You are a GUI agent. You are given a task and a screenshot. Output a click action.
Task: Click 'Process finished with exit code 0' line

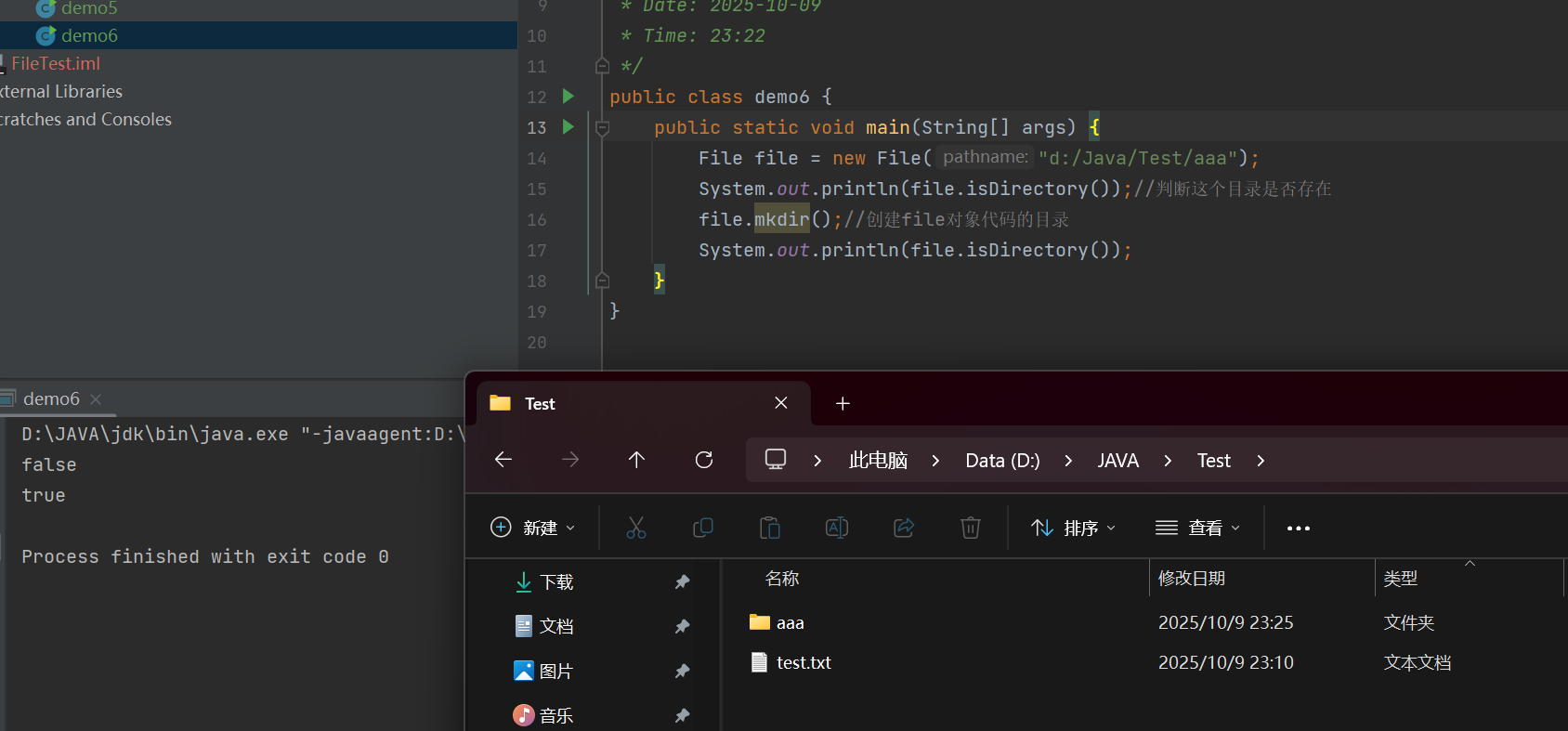pyautogui.click(x=205, y=556)
